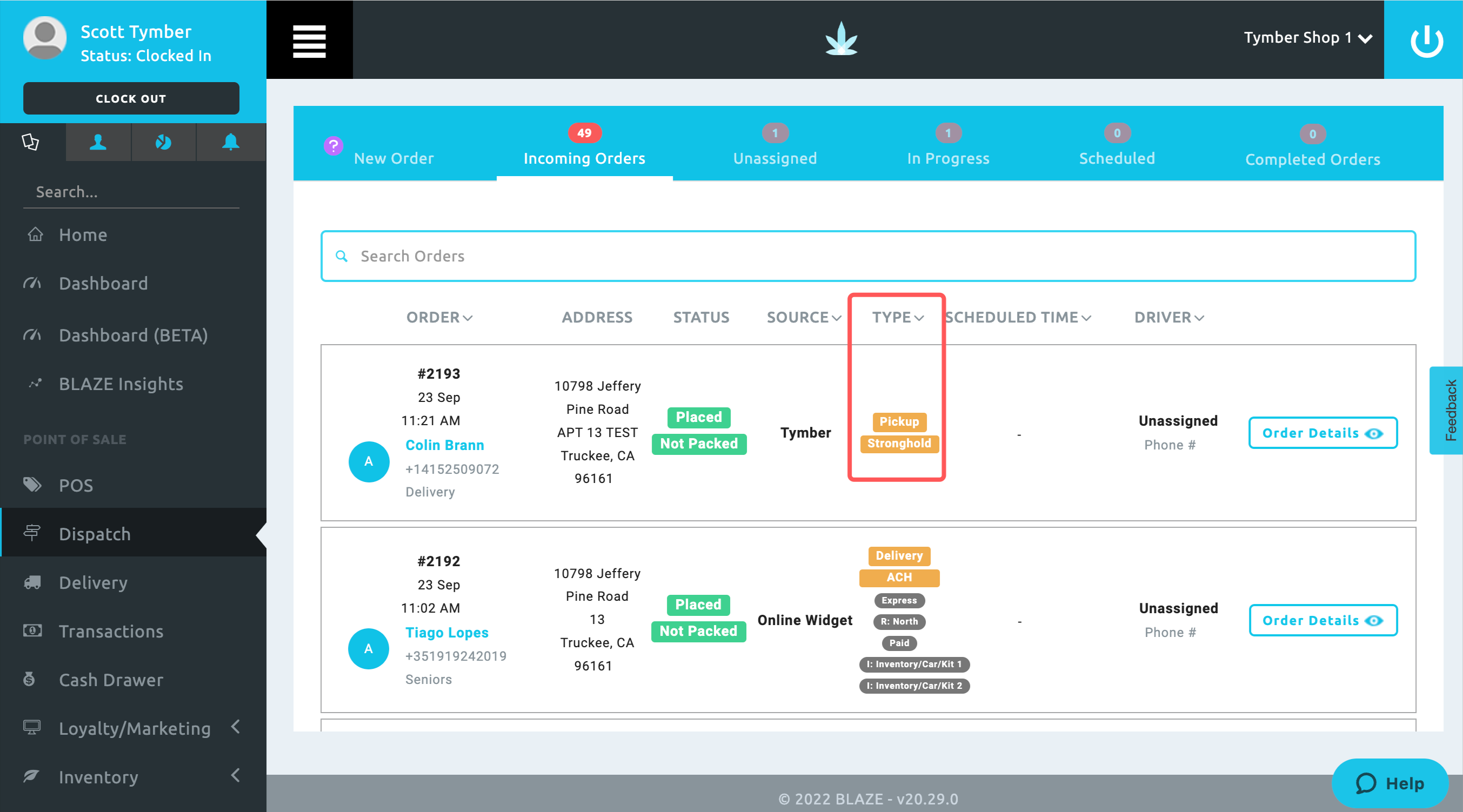1463x812 pixels.
Task: View Order Details for order #2192
Action: (x=1322, y=620)
